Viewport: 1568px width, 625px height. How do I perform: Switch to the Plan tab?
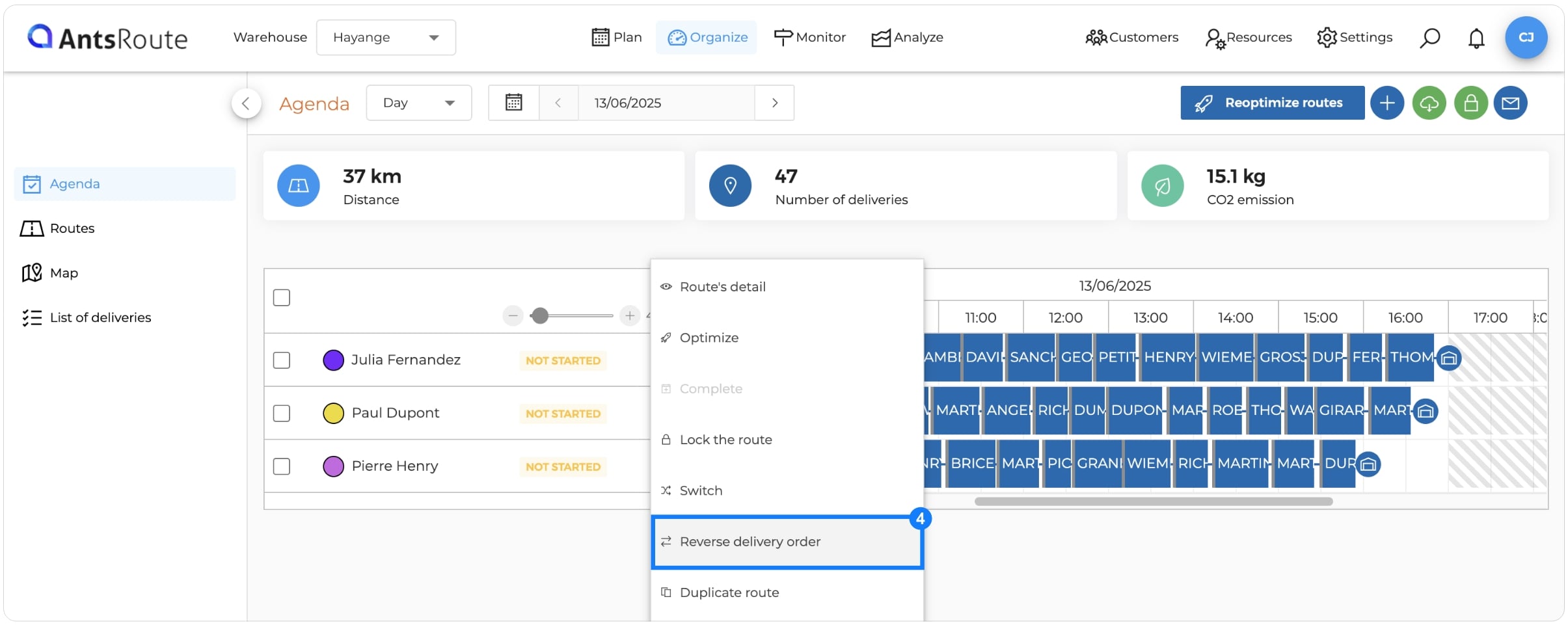click(x=617, y=38)
